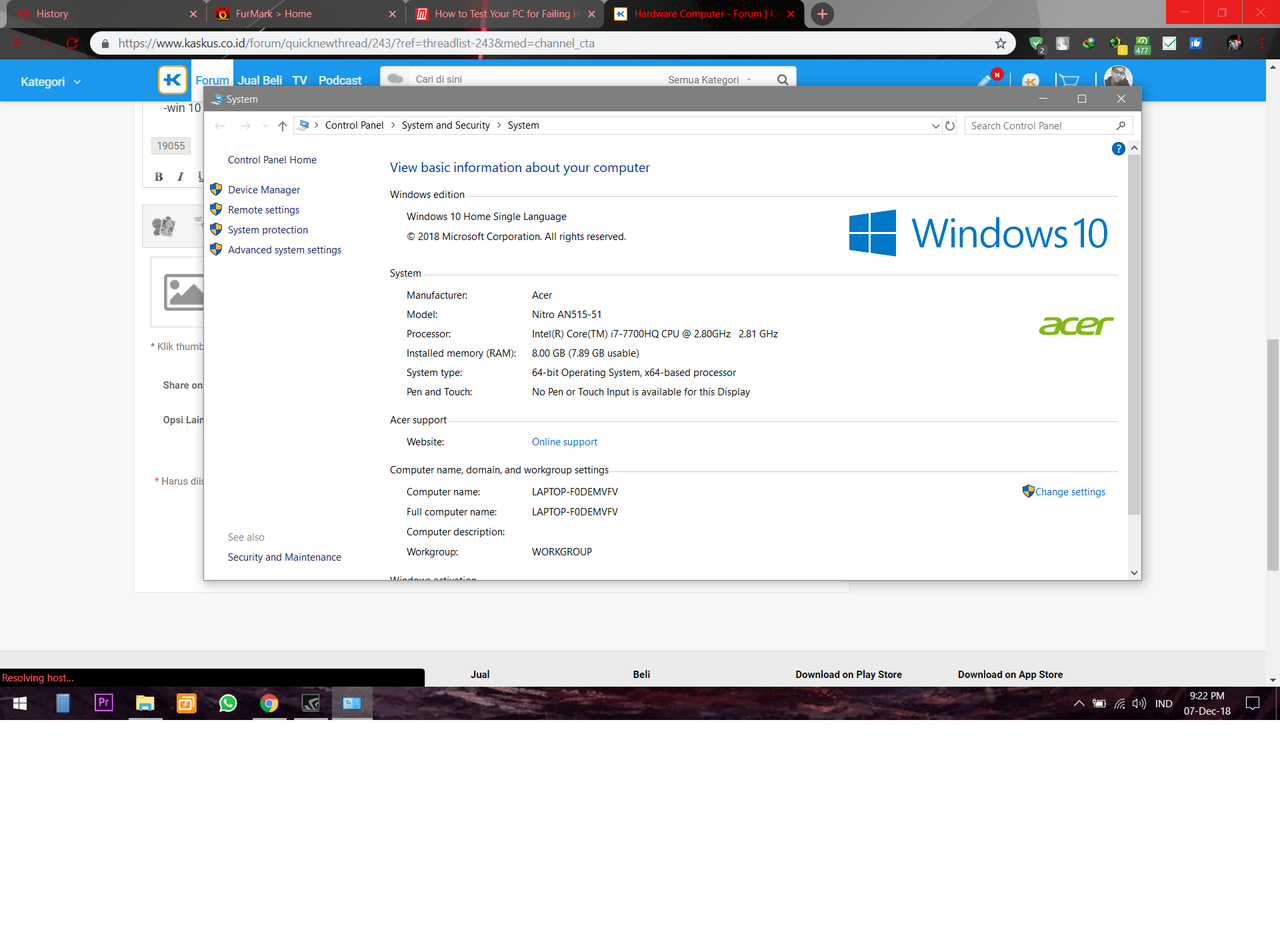Click Kaskus search magnifier icon
Image resolution: width=1280 pixels, height=926 pixels.
click(x=782, y=80)
